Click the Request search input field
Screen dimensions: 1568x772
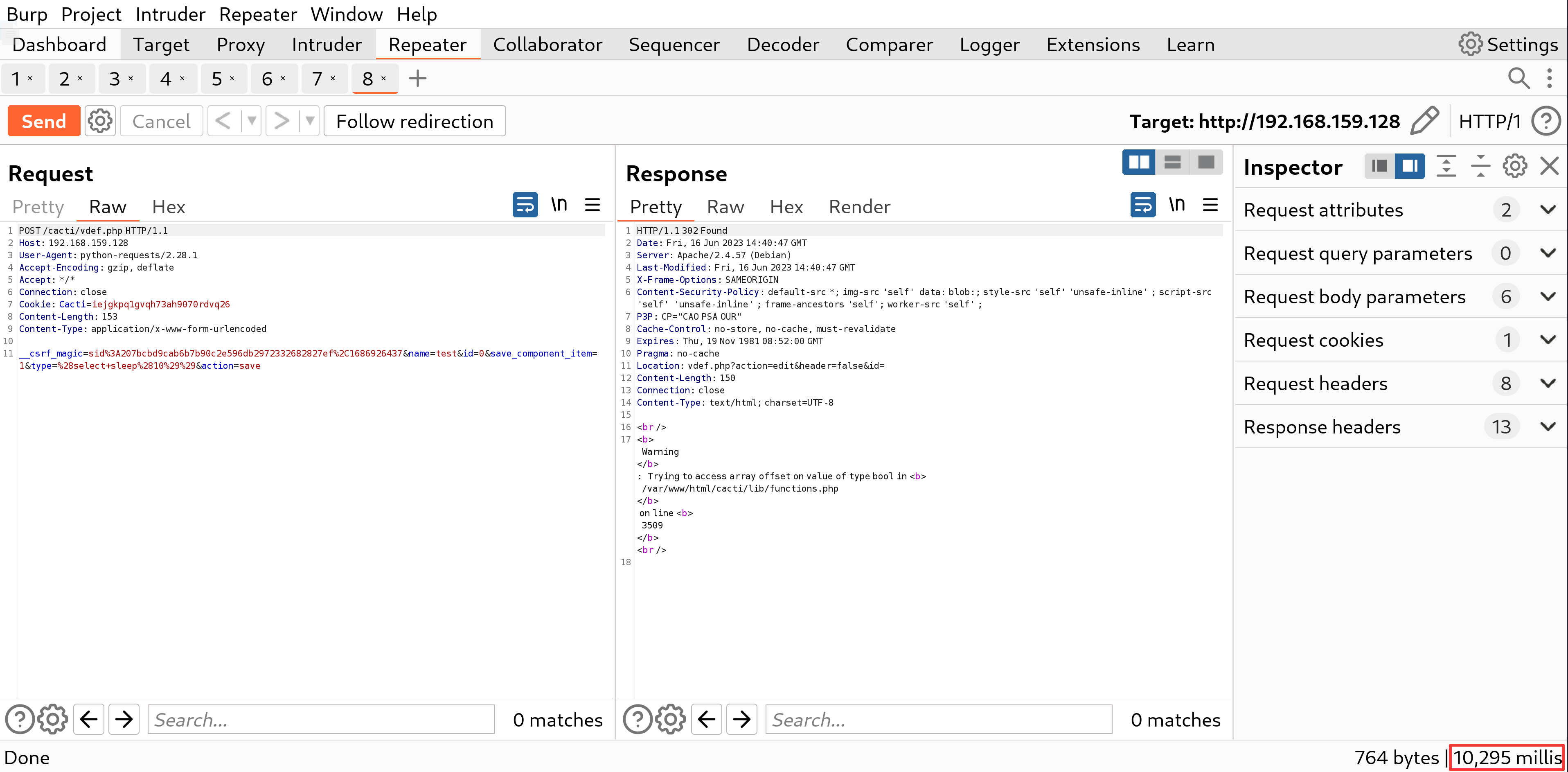(321, 720)
